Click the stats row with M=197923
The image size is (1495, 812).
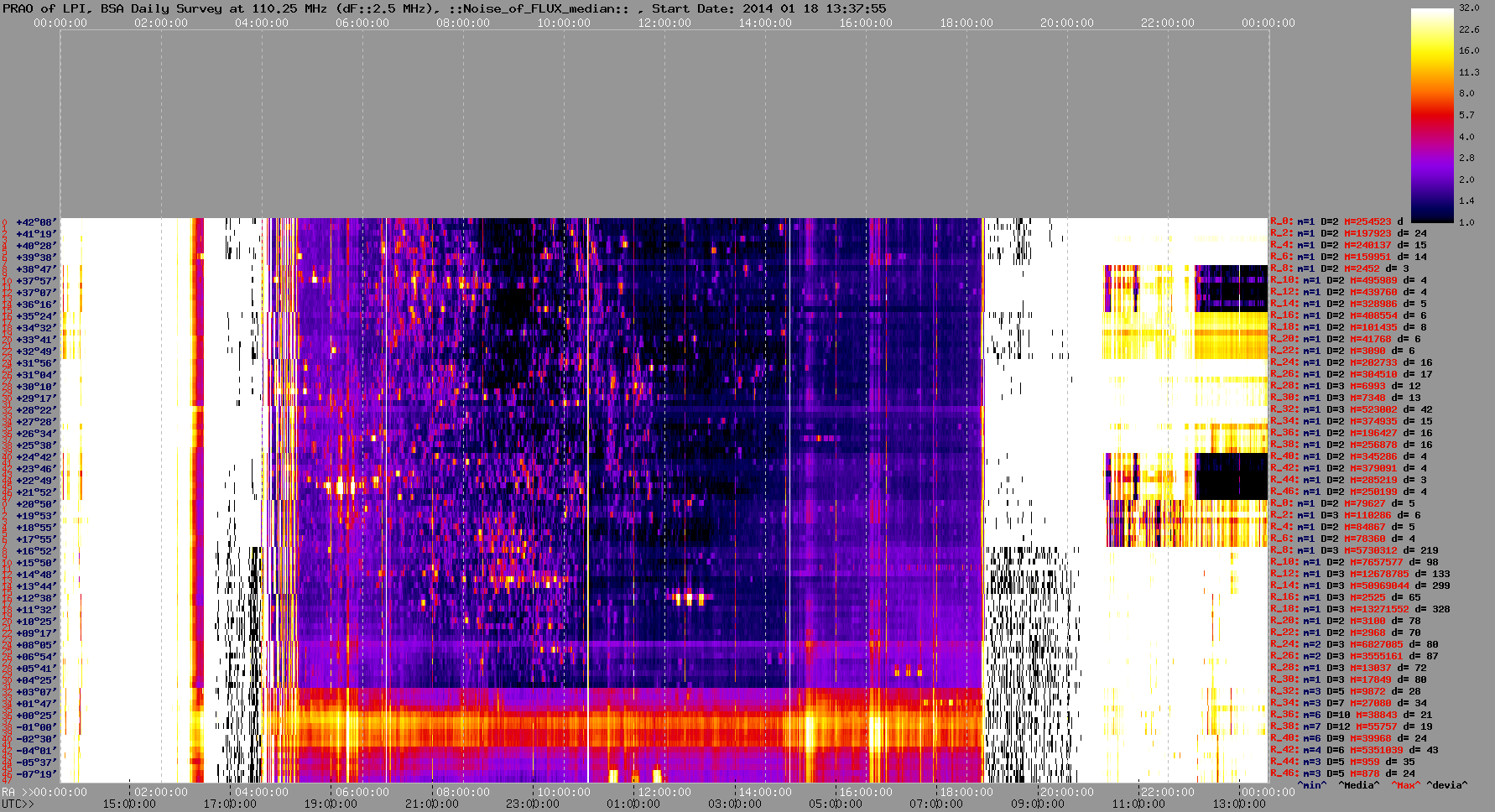tap(1348, 234)
